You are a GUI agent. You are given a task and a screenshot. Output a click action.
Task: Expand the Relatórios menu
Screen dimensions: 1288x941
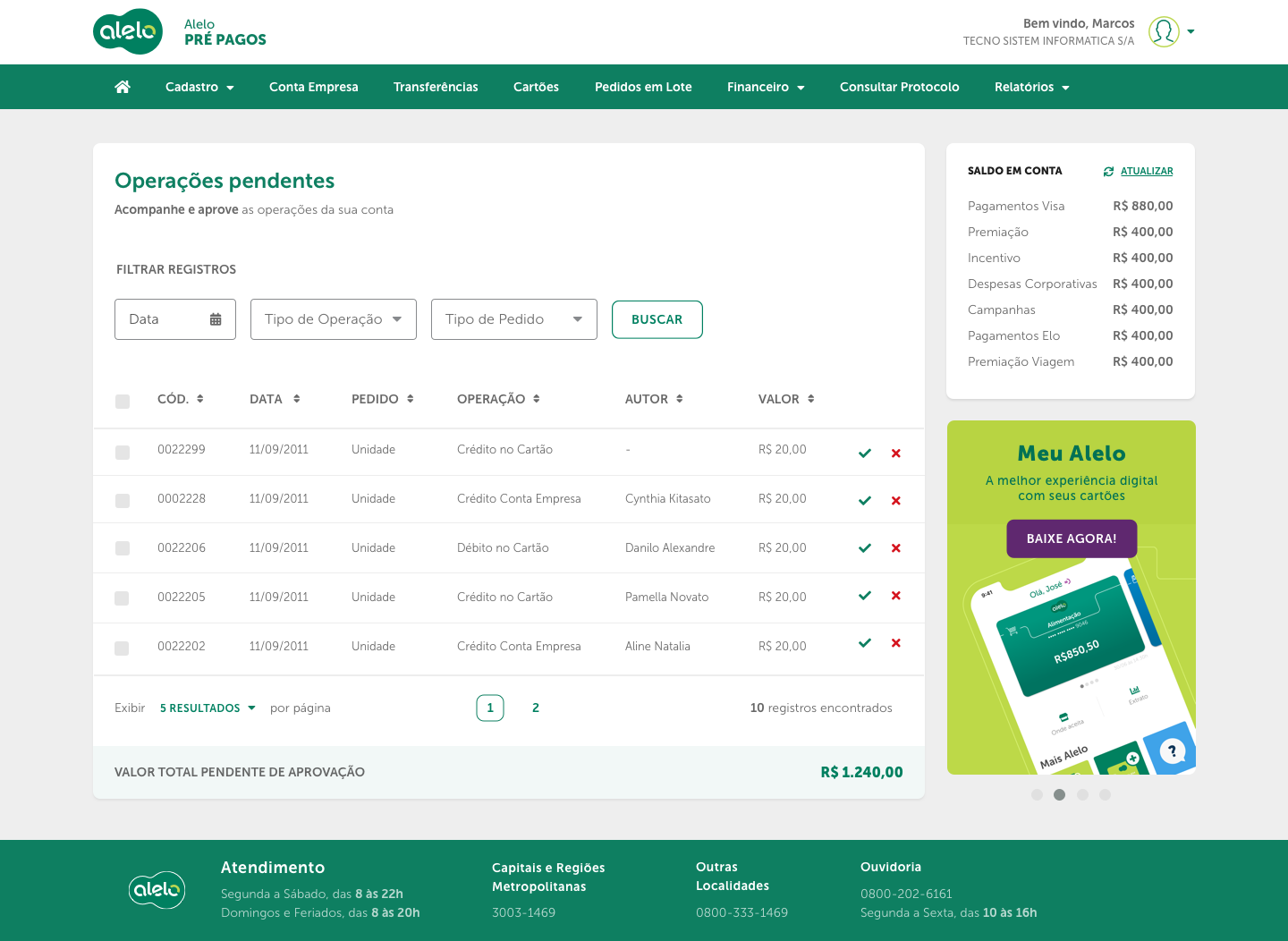[x=1032, y=87]
